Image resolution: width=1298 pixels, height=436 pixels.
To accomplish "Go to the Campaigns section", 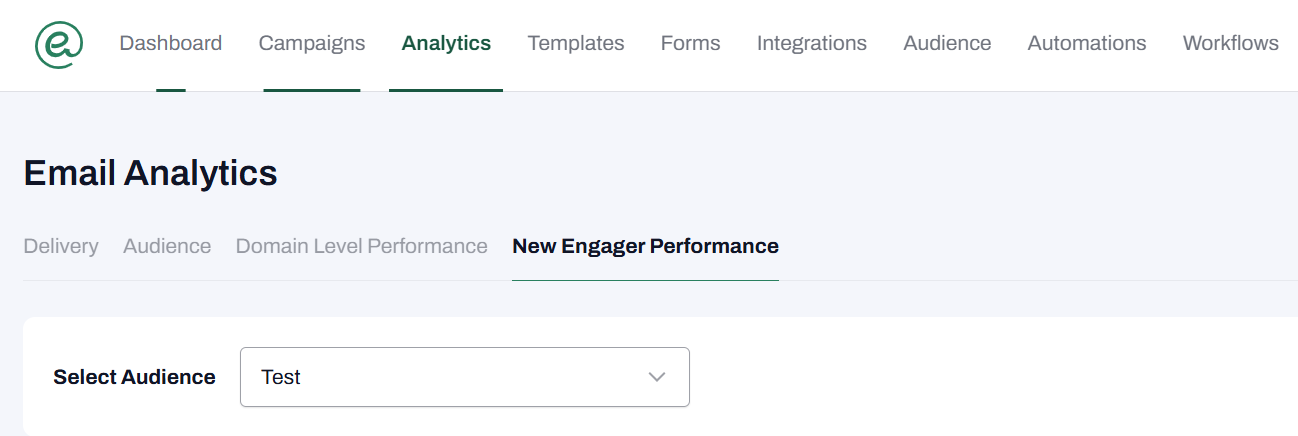I will [x=311, y=43].
